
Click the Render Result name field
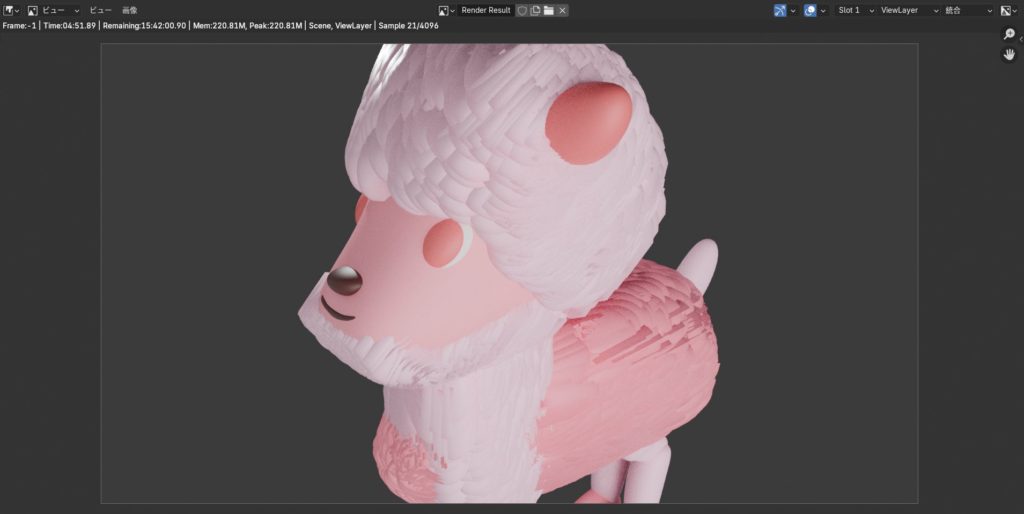click(x=485, y=10)
